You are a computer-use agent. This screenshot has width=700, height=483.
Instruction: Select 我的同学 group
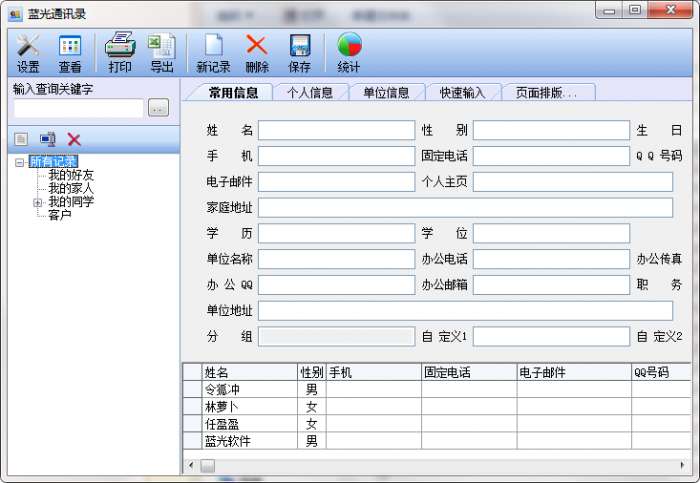71,202
